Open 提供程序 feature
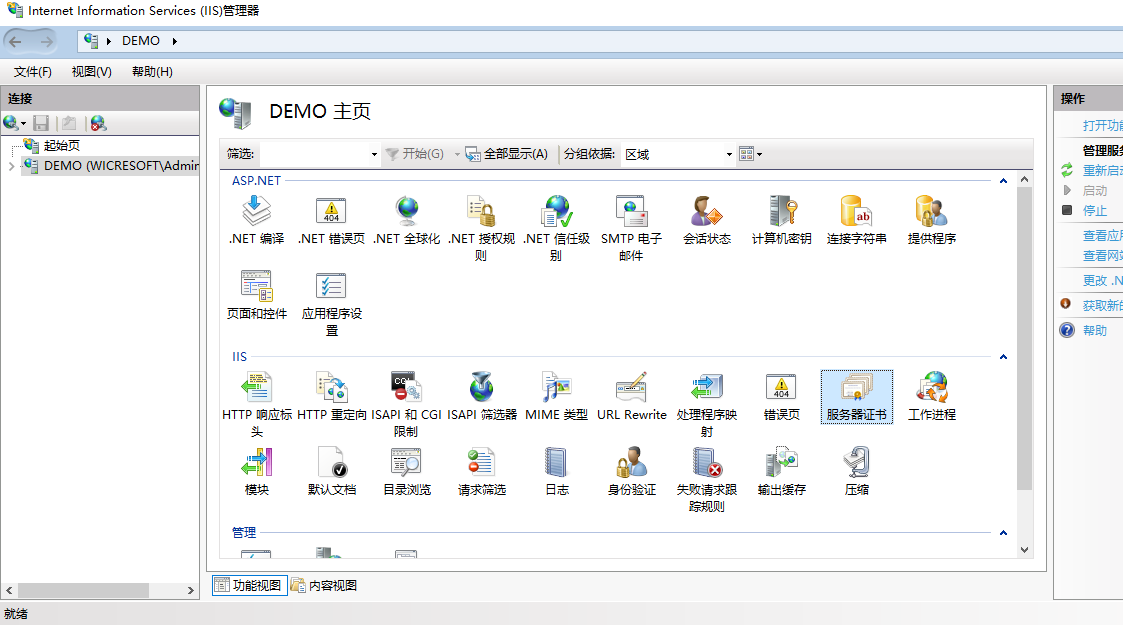Image resolution: width=1123 pixels, height=625 pixels. coord(932,221)
